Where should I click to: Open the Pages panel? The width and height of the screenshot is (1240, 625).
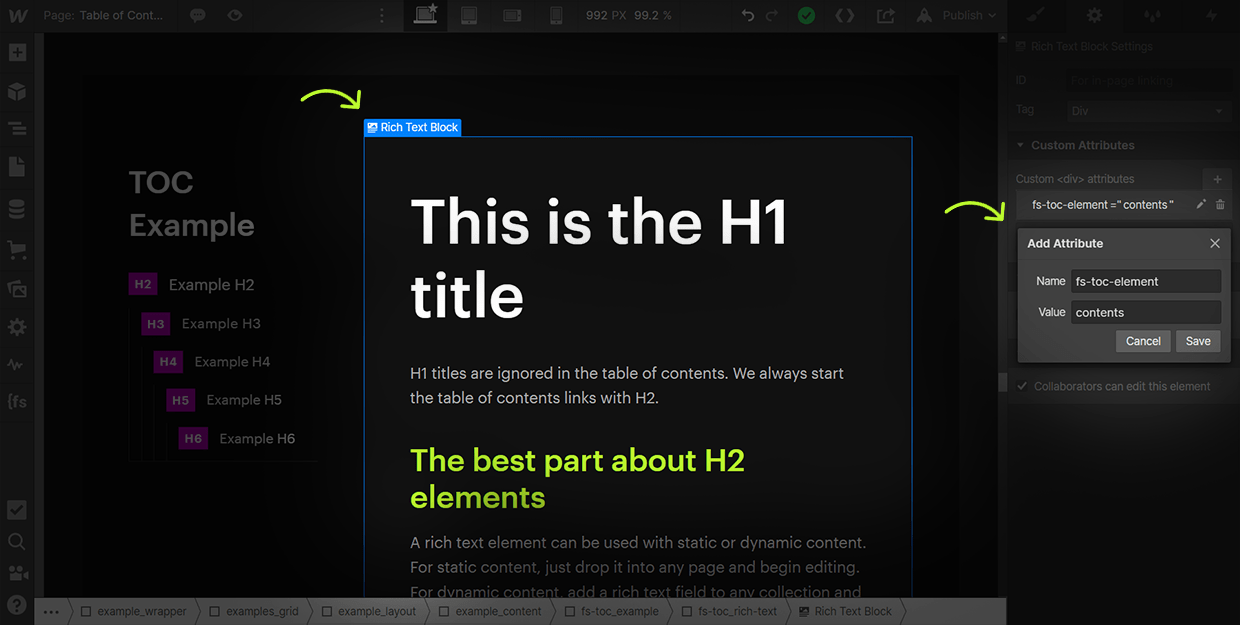point(17,167)
